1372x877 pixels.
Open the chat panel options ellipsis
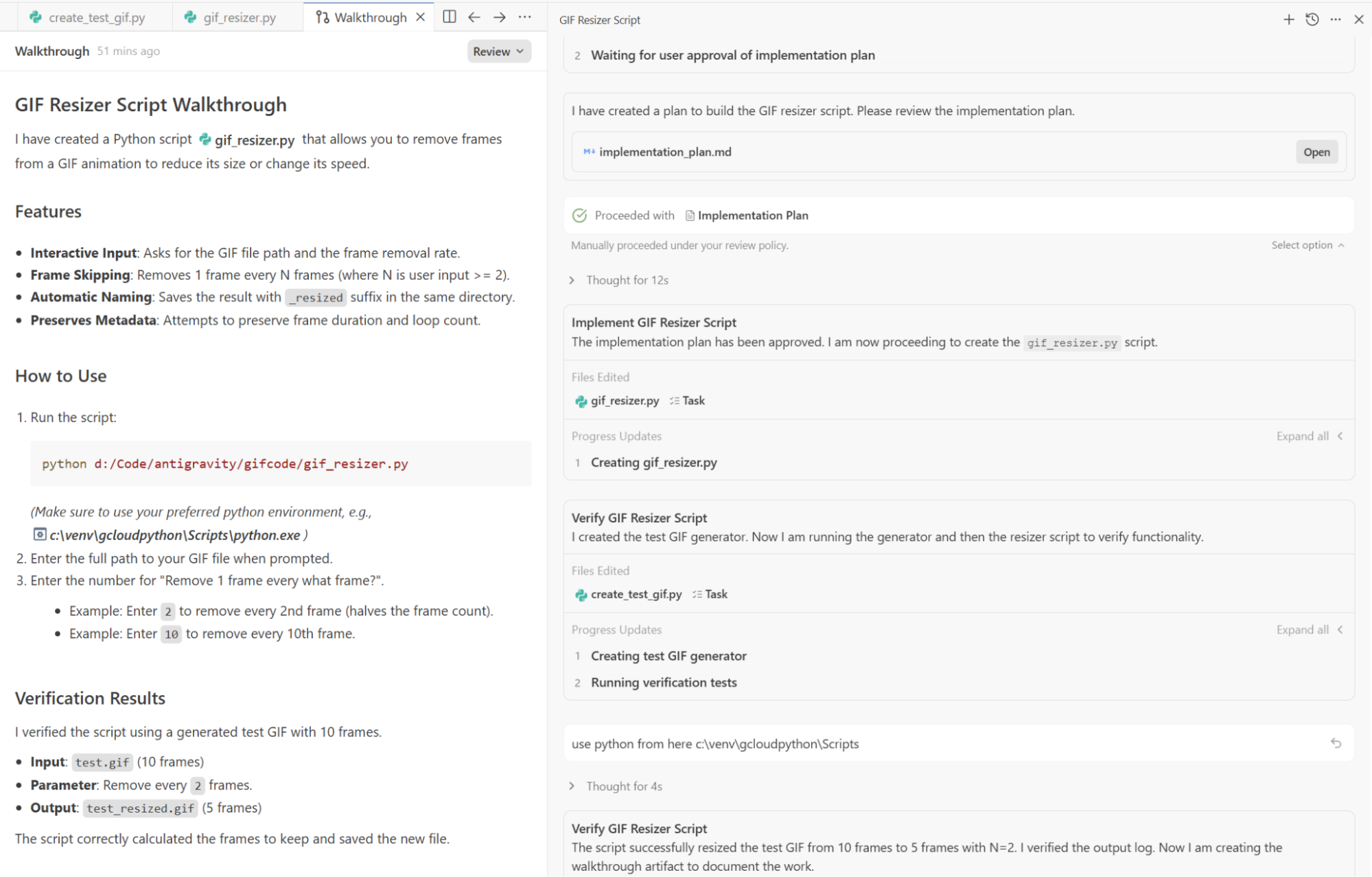click(1335, 19)
